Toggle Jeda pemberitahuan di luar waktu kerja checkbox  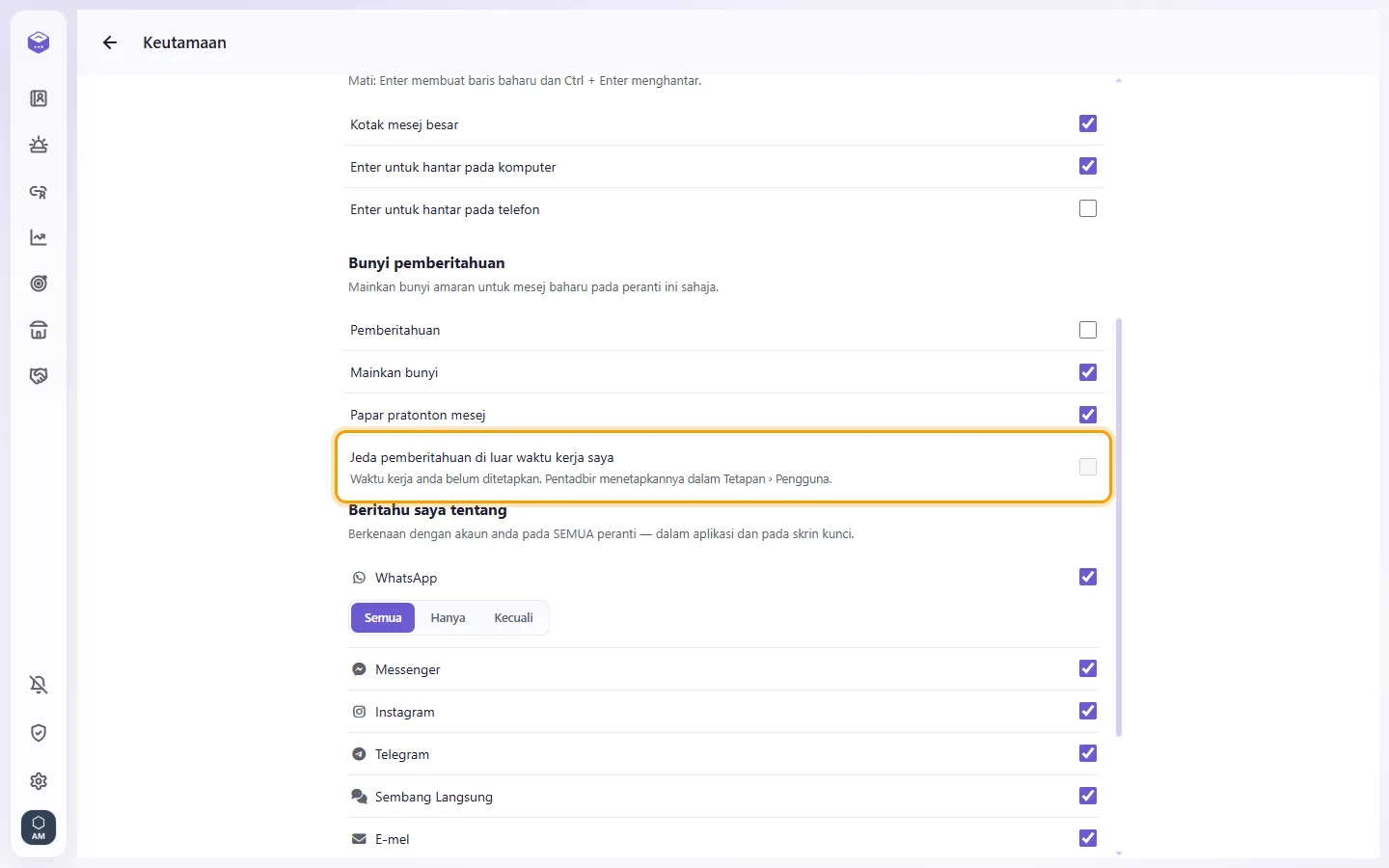point(1088,467)
